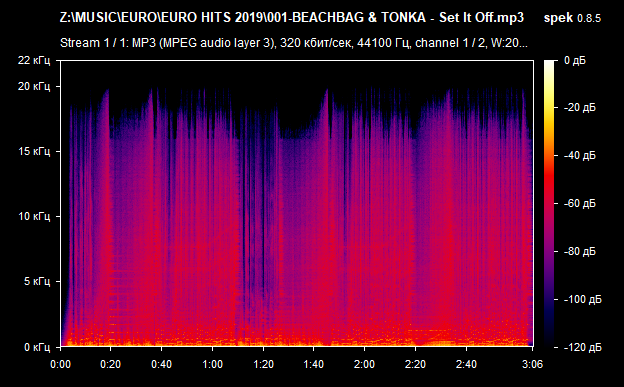
Task: Click the '-40 дБ' level label
Action: point(579,155)
